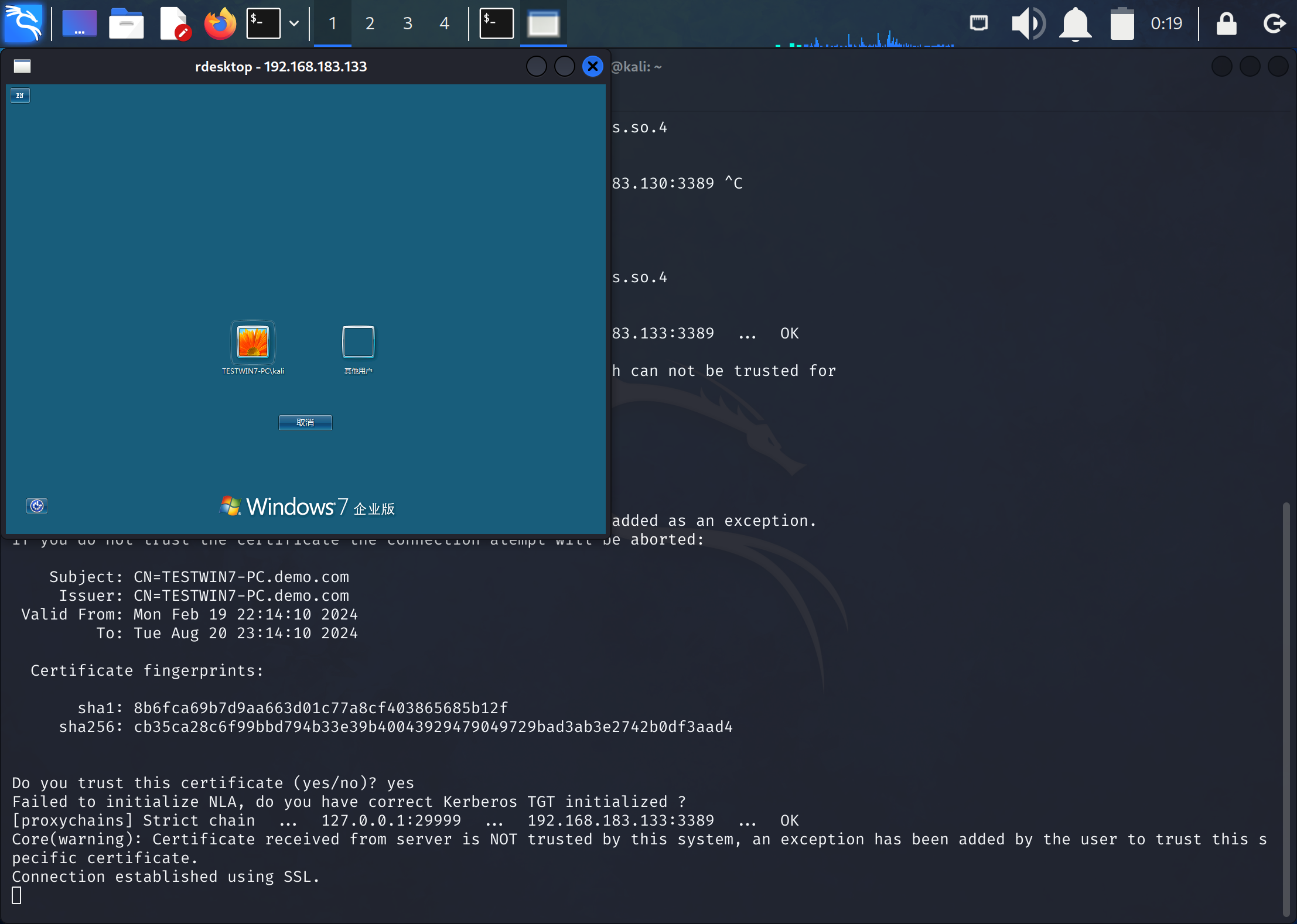Click the 'Failed to initialize NLA' line

click(349, 802)
